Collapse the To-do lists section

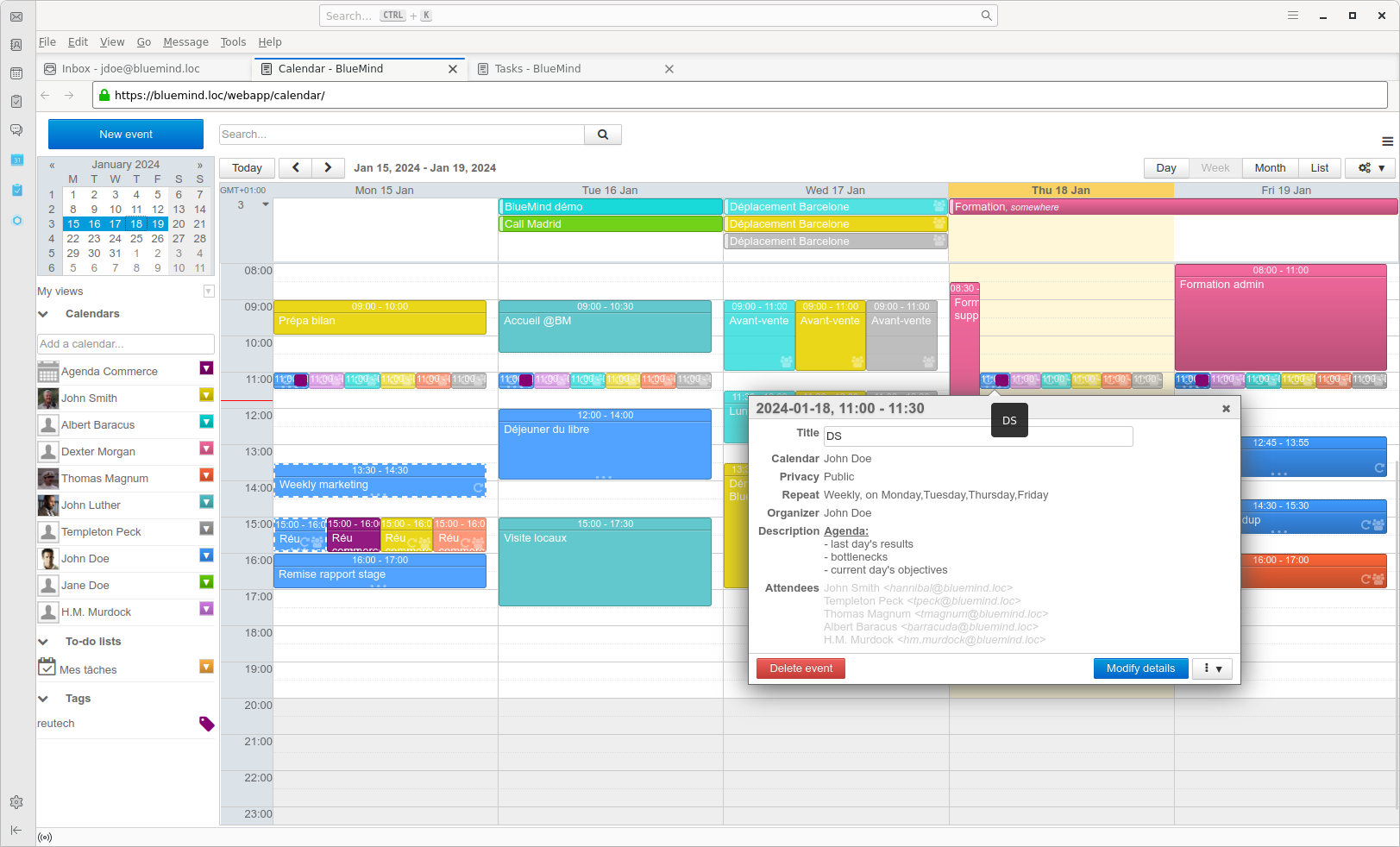click(x=43, y=642)
